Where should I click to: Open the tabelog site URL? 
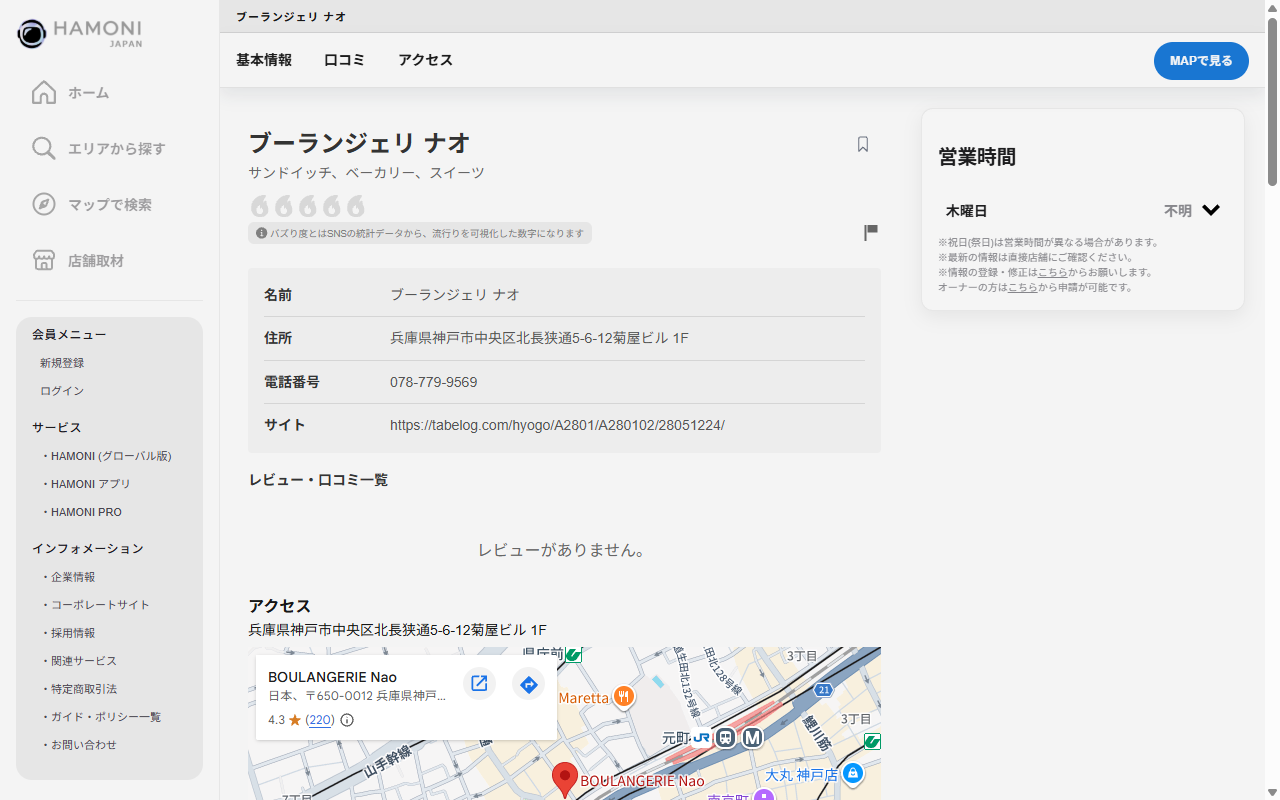tap(557, 425)
